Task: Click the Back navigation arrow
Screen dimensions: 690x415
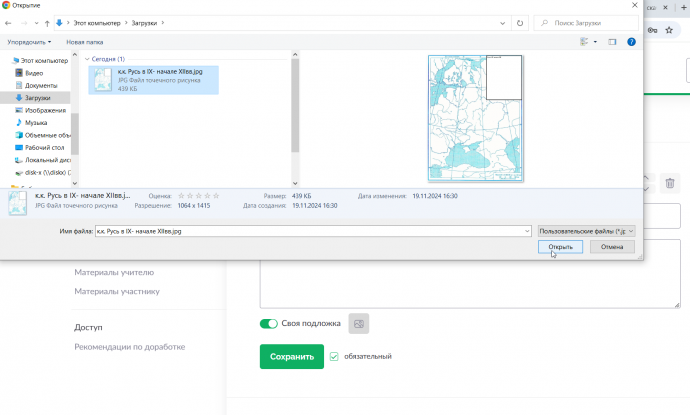Action: [10, 22]
